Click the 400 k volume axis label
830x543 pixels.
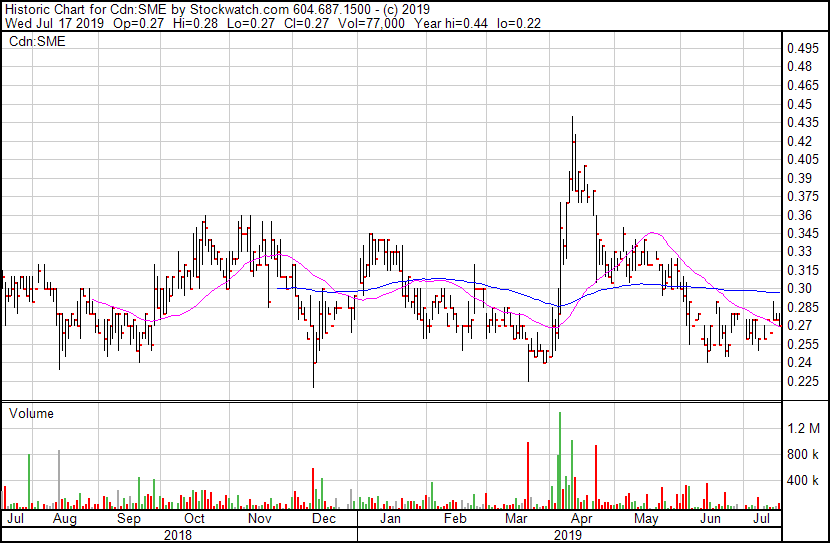coord(802,480)
